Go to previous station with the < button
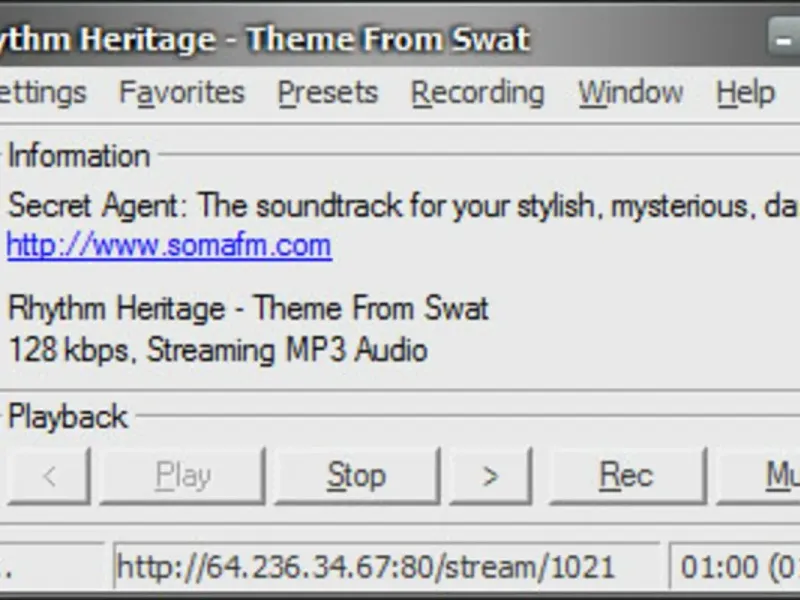Screen dimensions: 800x600 point(49,476)
